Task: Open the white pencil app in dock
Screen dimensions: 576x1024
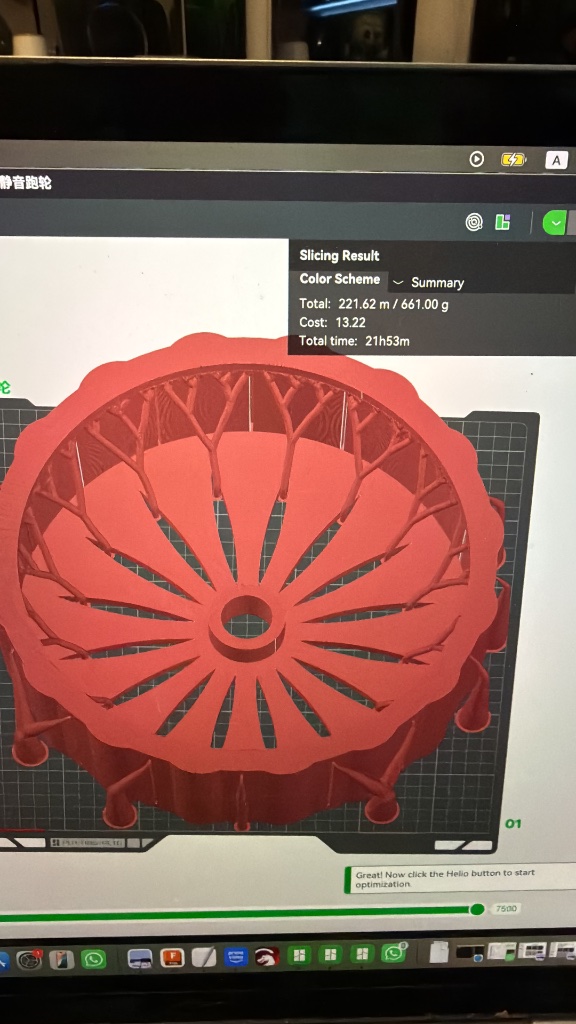Action: pyautogui.click(x=204, y=957)
